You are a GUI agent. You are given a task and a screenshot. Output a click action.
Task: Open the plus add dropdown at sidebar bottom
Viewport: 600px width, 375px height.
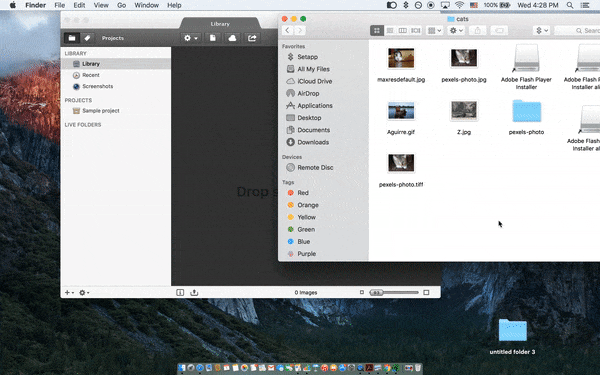coord(69,293)
